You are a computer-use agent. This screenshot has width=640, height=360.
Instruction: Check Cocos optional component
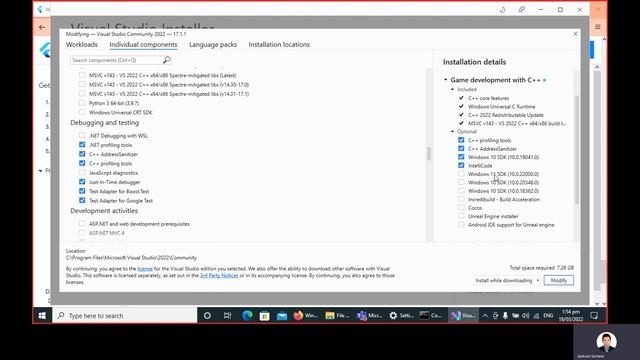461,208
